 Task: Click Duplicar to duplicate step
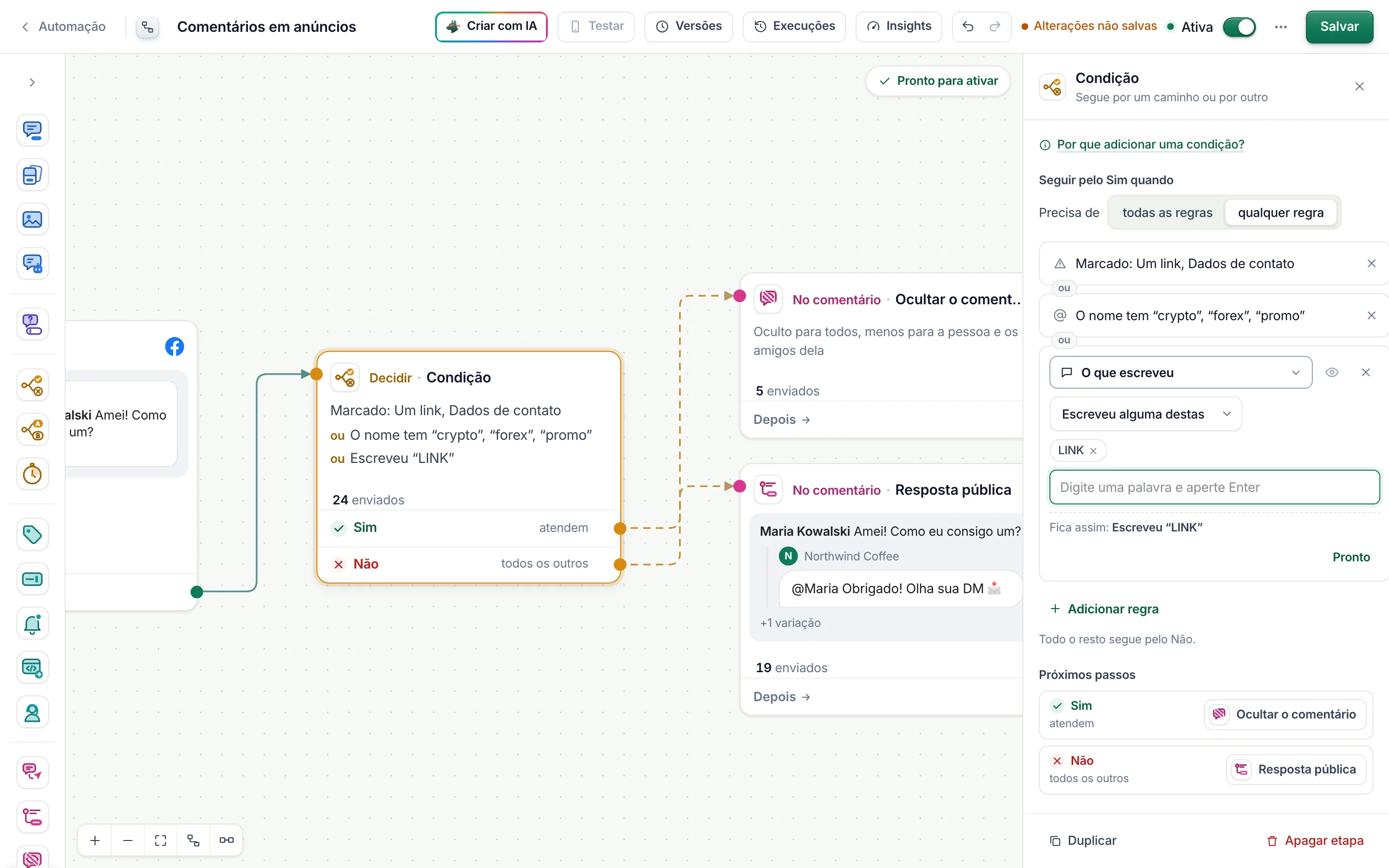pyautogui.click(x=1083, y=841)
